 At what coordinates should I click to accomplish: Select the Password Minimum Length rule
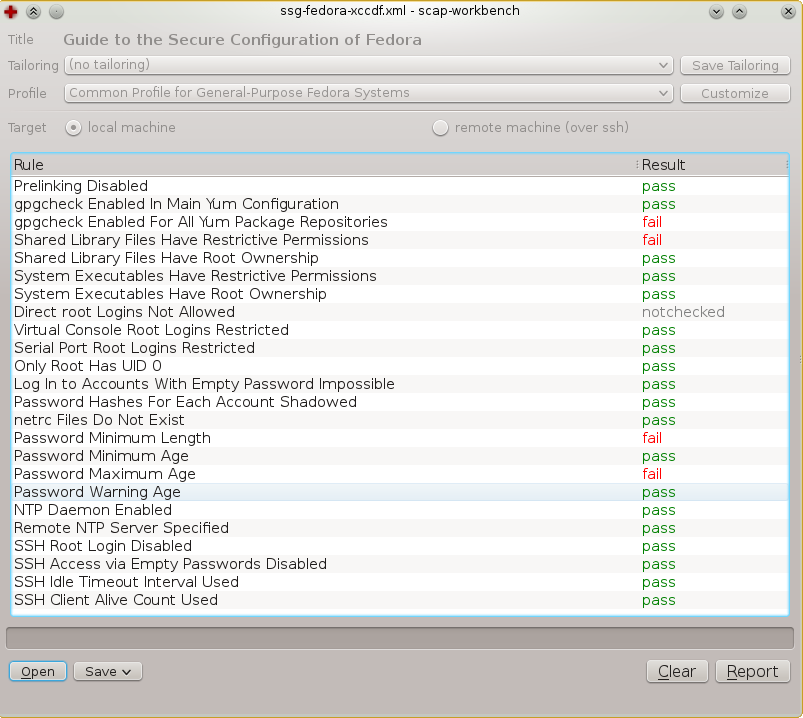(x=112, y=438)
